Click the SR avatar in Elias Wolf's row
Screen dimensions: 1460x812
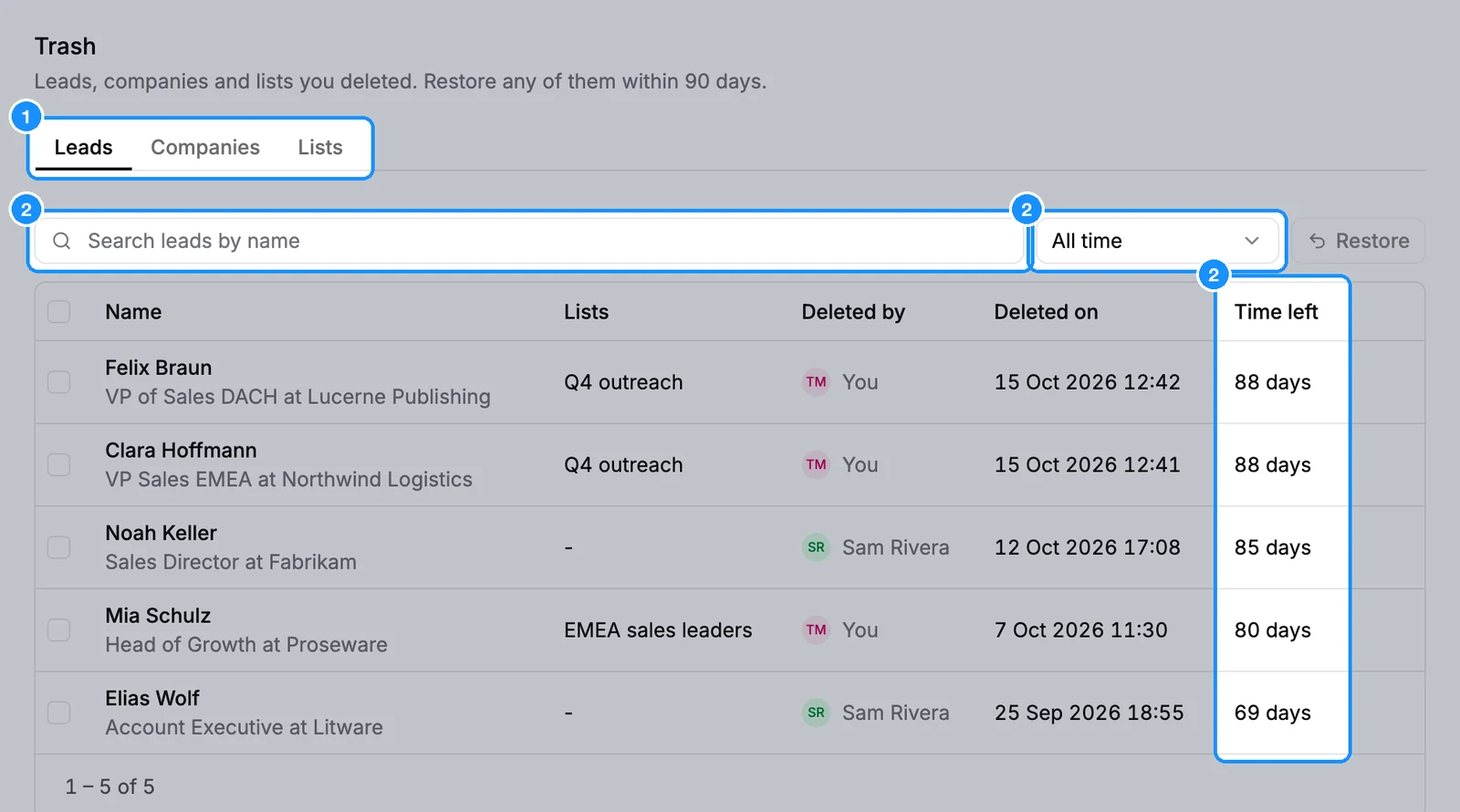coord(816,713)
